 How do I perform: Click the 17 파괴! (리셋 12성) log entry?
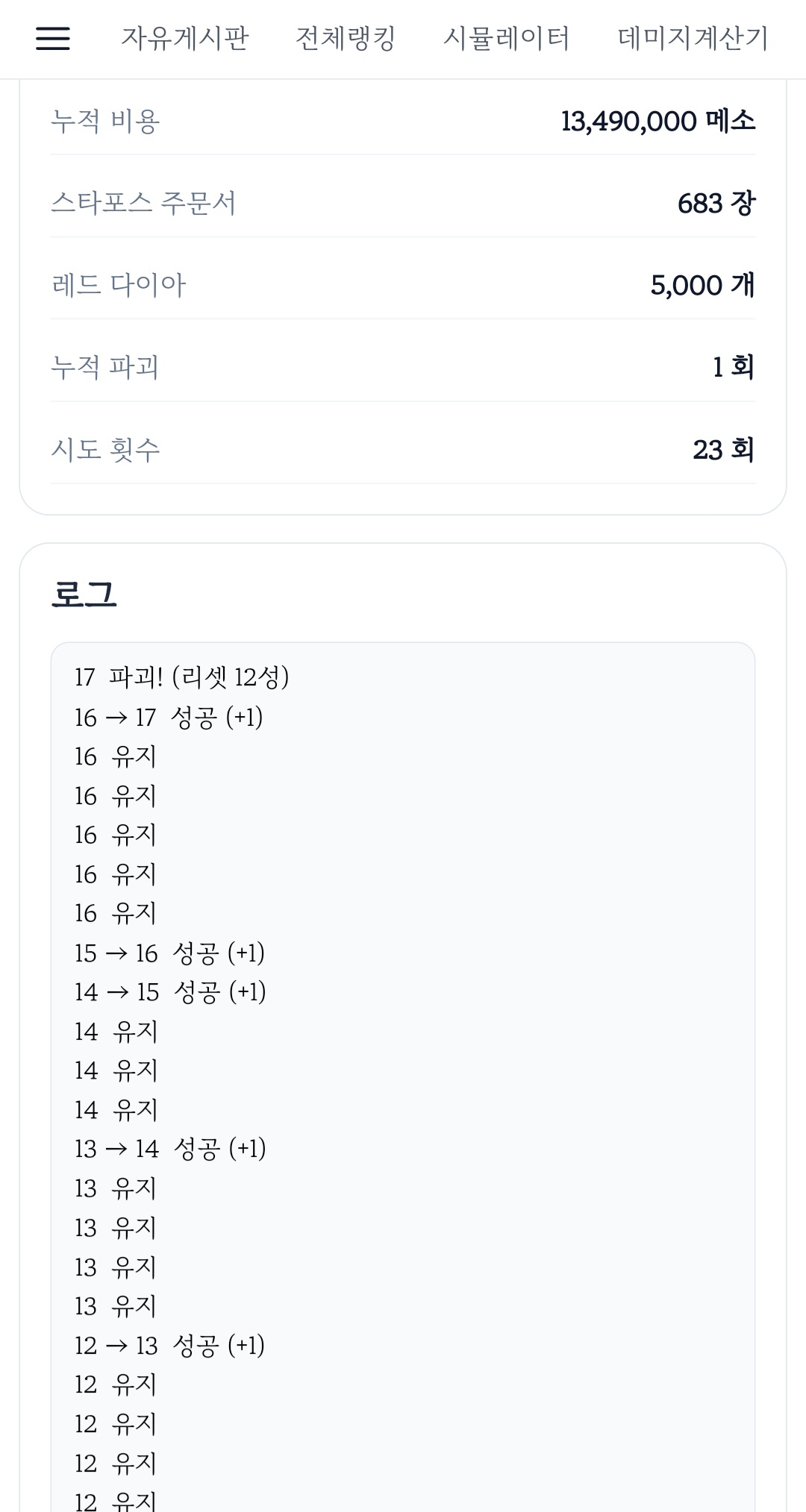tap(181, 677)
